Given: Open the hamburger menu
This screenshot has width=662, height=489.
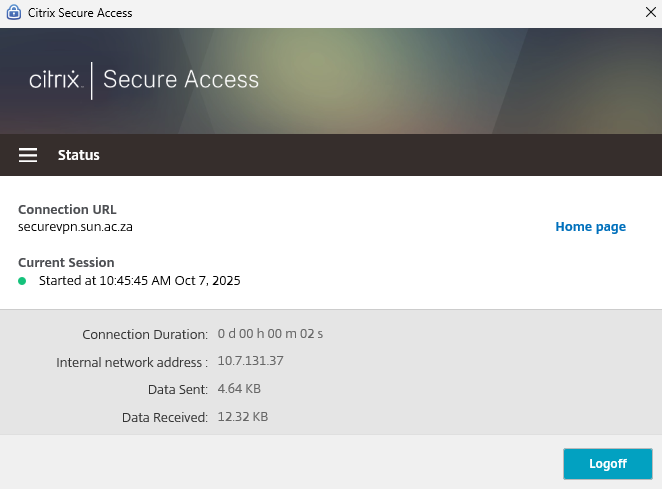Looking at the screenshot, I should [x=28, y=155].
